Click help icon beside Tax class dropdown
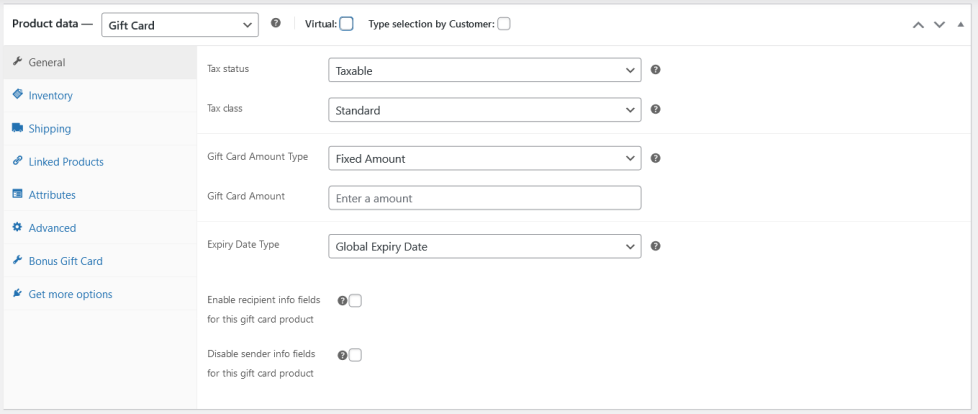Image resolution: width=978 pixels, height=414 pixels. (x=656, y=109)
